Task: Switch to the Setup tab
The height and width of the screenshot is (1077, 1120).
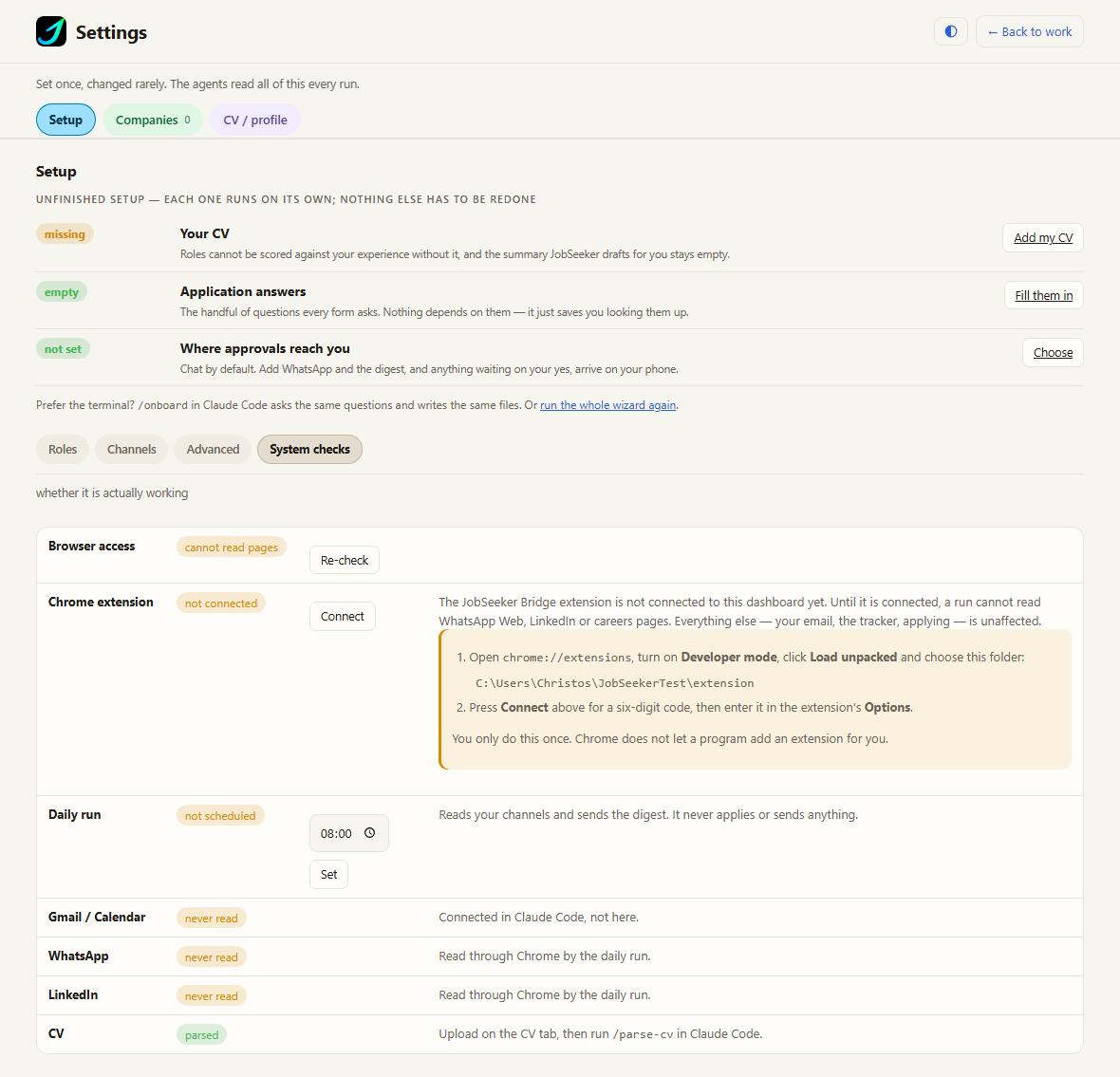Action: click(x=65, y=120)
